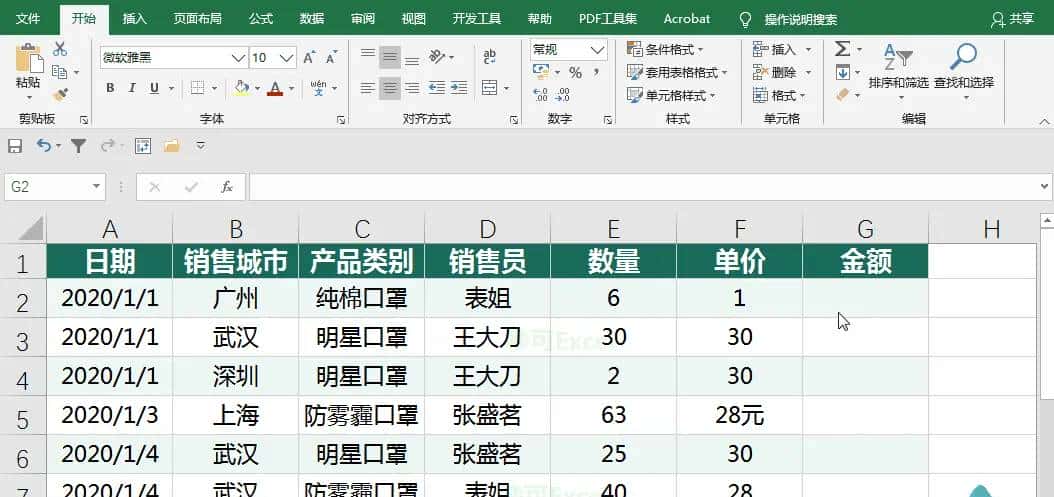
Task: Click the select-all corner triangle
Action: pyautogui.click(x=30, y=228)
